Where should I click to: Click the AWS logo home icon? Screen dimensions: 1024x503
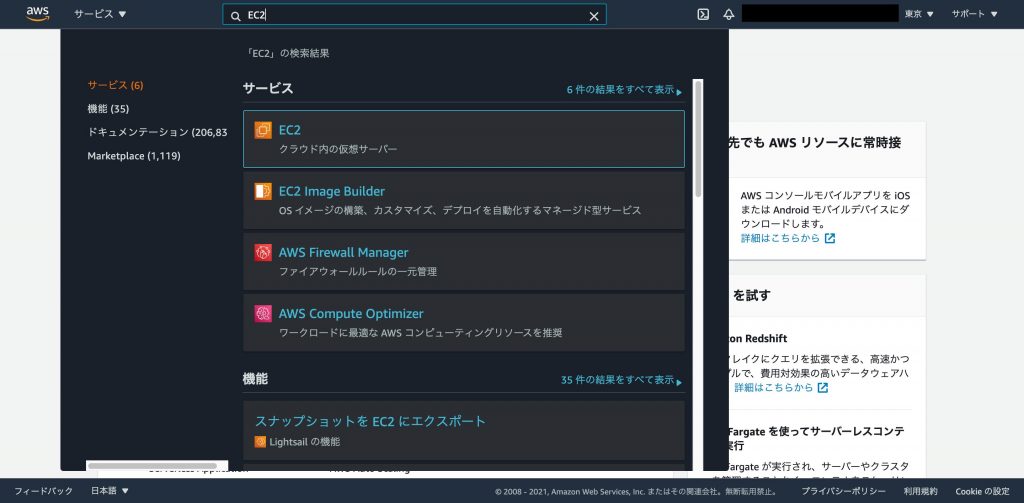(38, 14)
